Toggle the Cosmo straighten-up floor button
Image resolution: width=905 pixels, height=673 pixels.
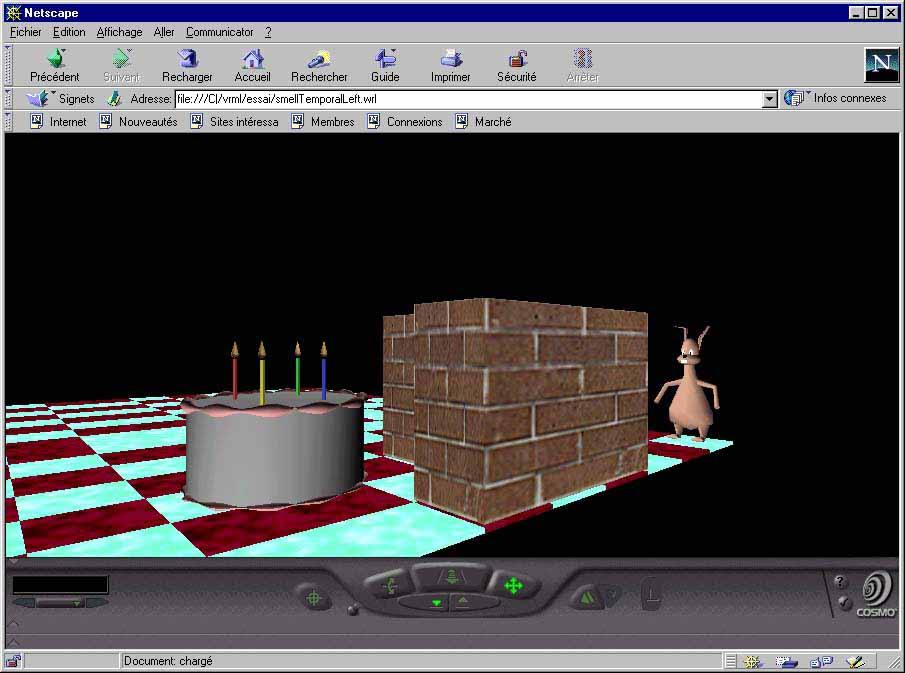click(650, 596)
